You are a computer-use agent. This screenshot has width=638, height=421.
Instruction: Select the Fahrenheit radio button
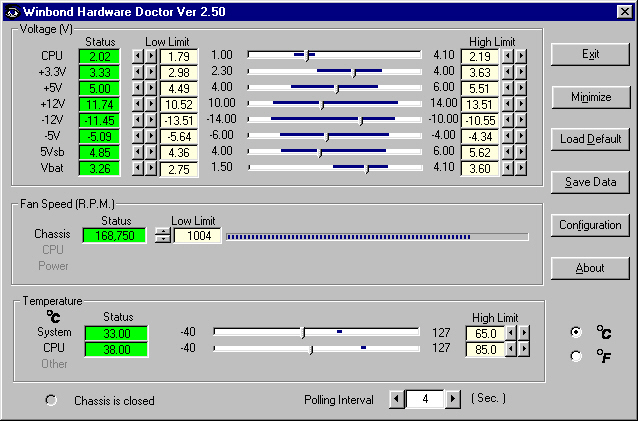(x=575, y=355)
